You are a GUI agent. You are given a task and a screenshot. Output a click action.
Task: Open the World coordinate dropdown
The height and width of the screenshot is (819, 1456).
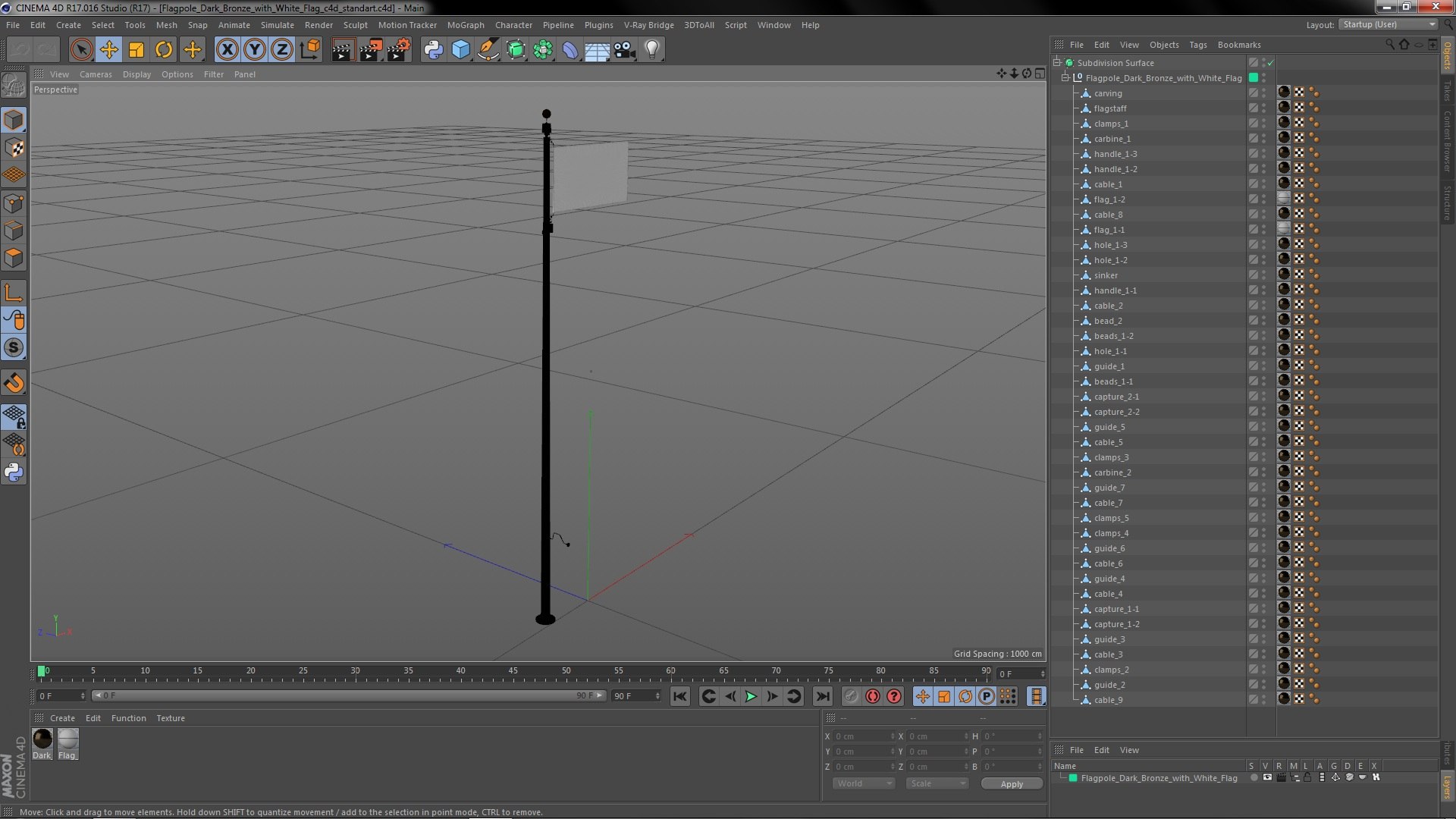864,783
